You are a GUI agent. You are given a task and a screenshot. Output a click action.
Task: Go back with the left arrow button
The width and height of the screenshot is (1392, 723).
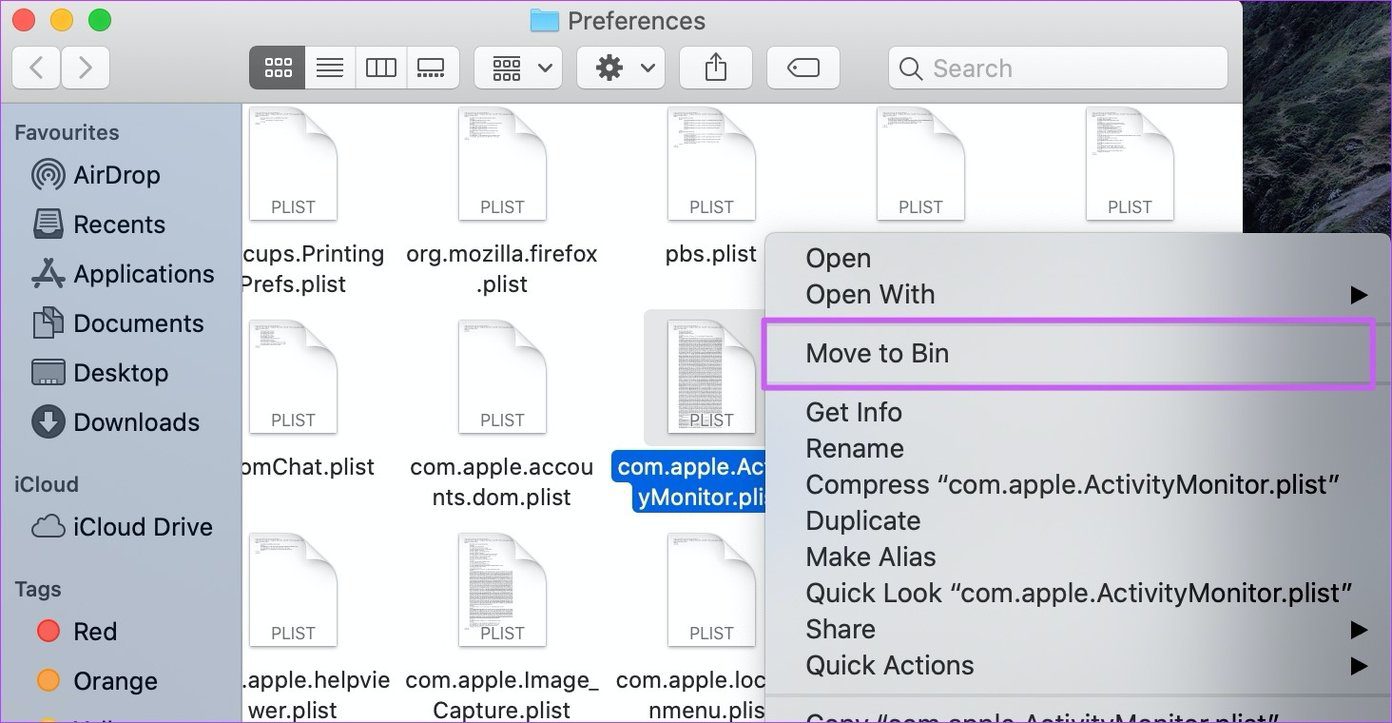pos(36,68)
